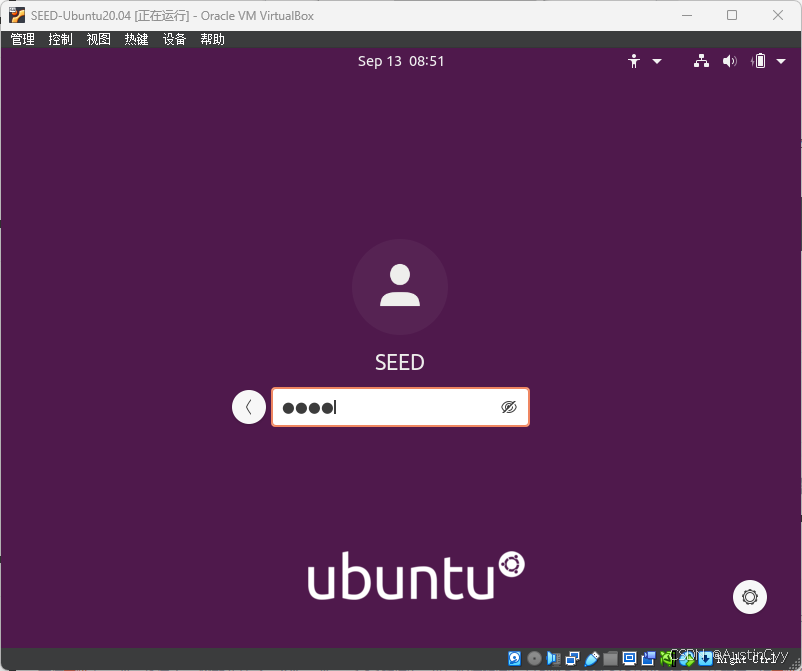Open the 控制 menu
802x671 pixels.
coord(60,39)
